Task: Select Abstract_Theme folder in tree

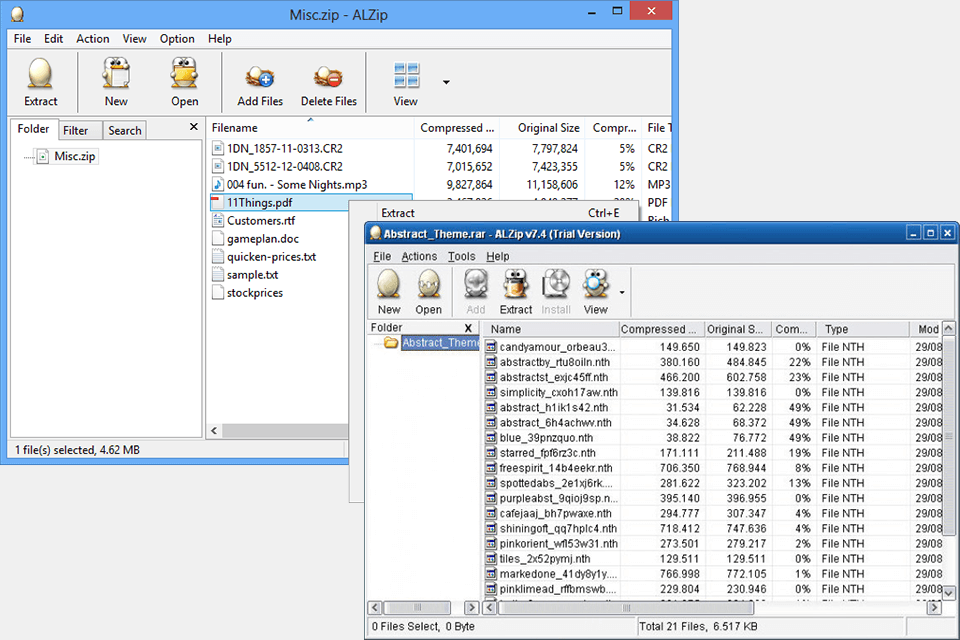Action: (440, 342)
